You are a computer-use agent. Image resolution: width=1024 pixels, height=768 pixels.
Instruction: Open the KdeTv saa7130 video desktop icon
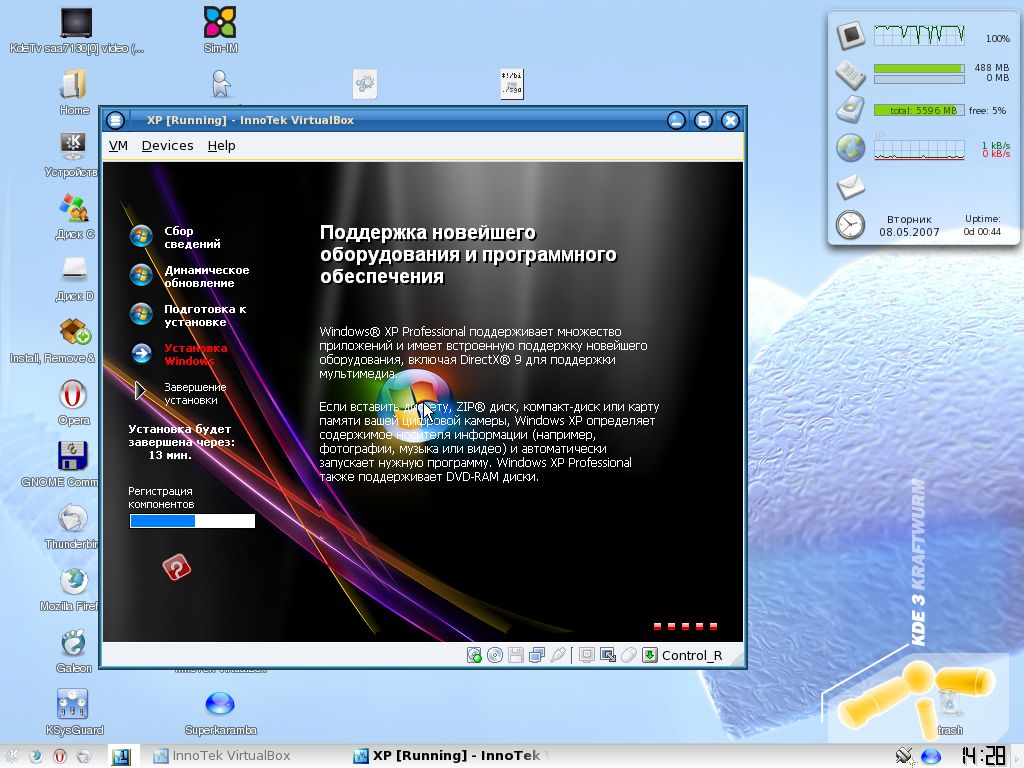(76, 29)
